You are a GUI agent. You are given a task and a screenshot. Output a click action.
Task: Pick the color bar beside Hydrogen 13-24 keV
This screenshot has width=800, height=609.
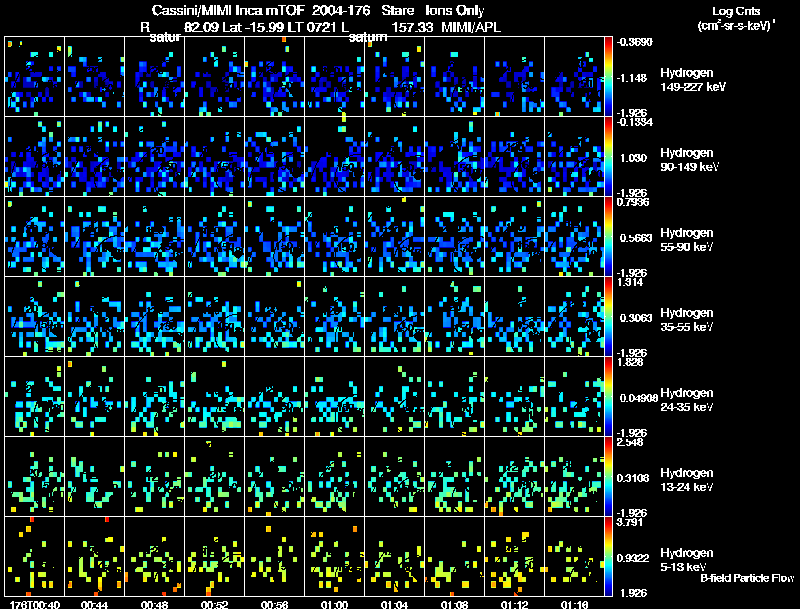click(608, 477)
